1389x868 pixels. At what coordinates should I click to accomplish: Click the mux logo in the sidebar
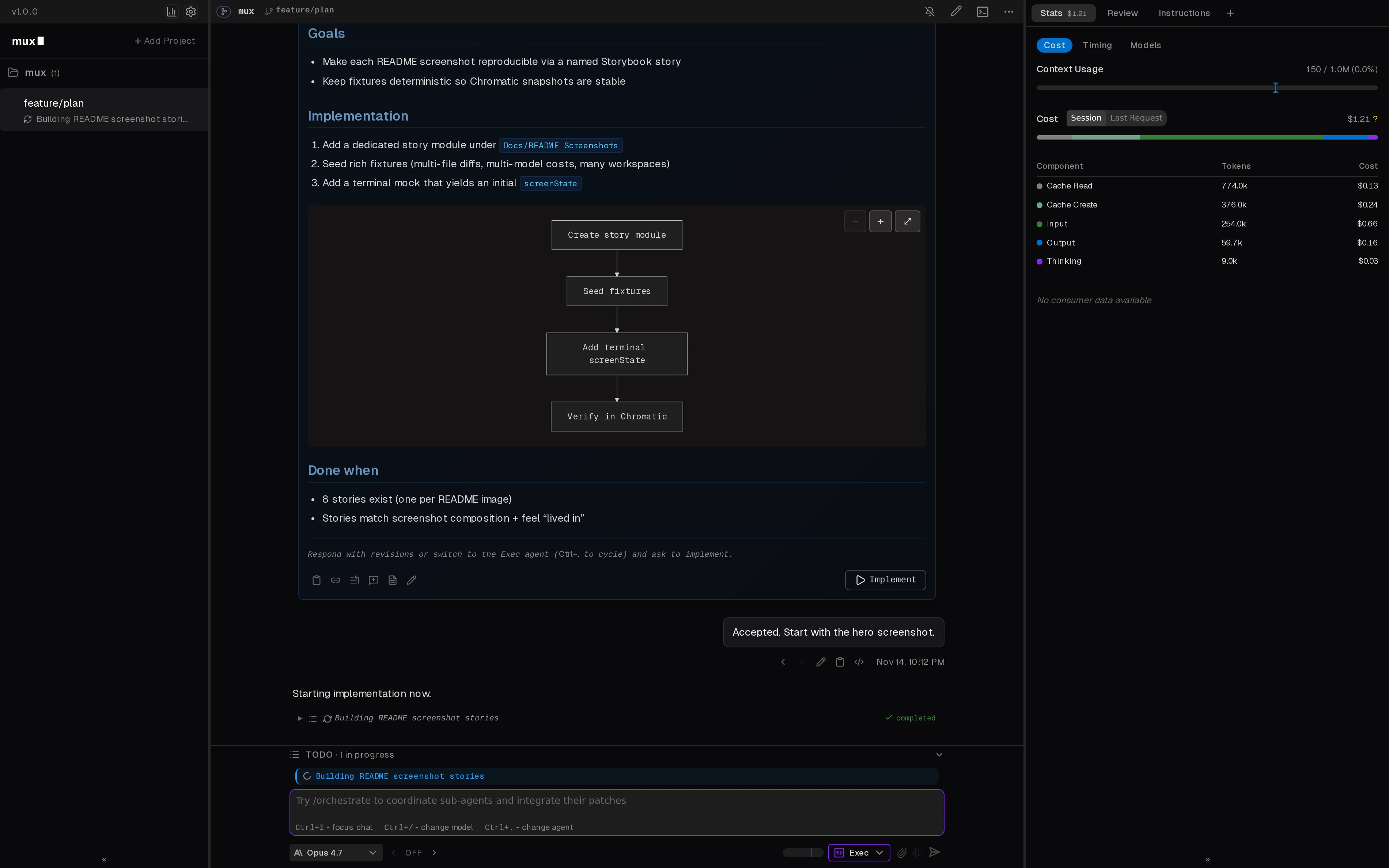27,41
